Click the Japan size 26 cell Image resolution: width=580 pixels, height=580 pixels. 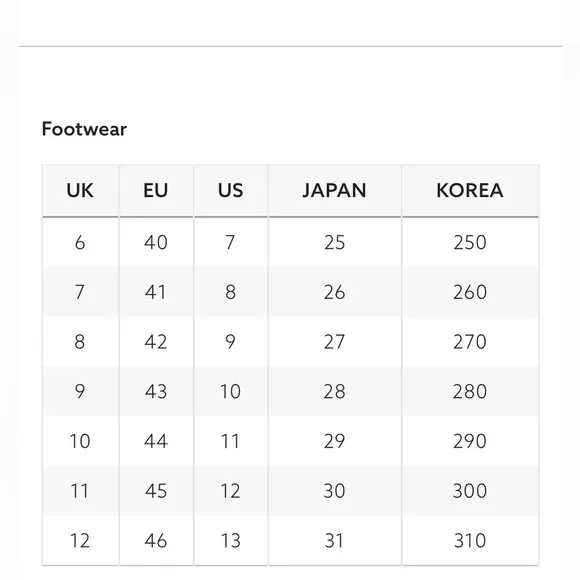(335, 292)
